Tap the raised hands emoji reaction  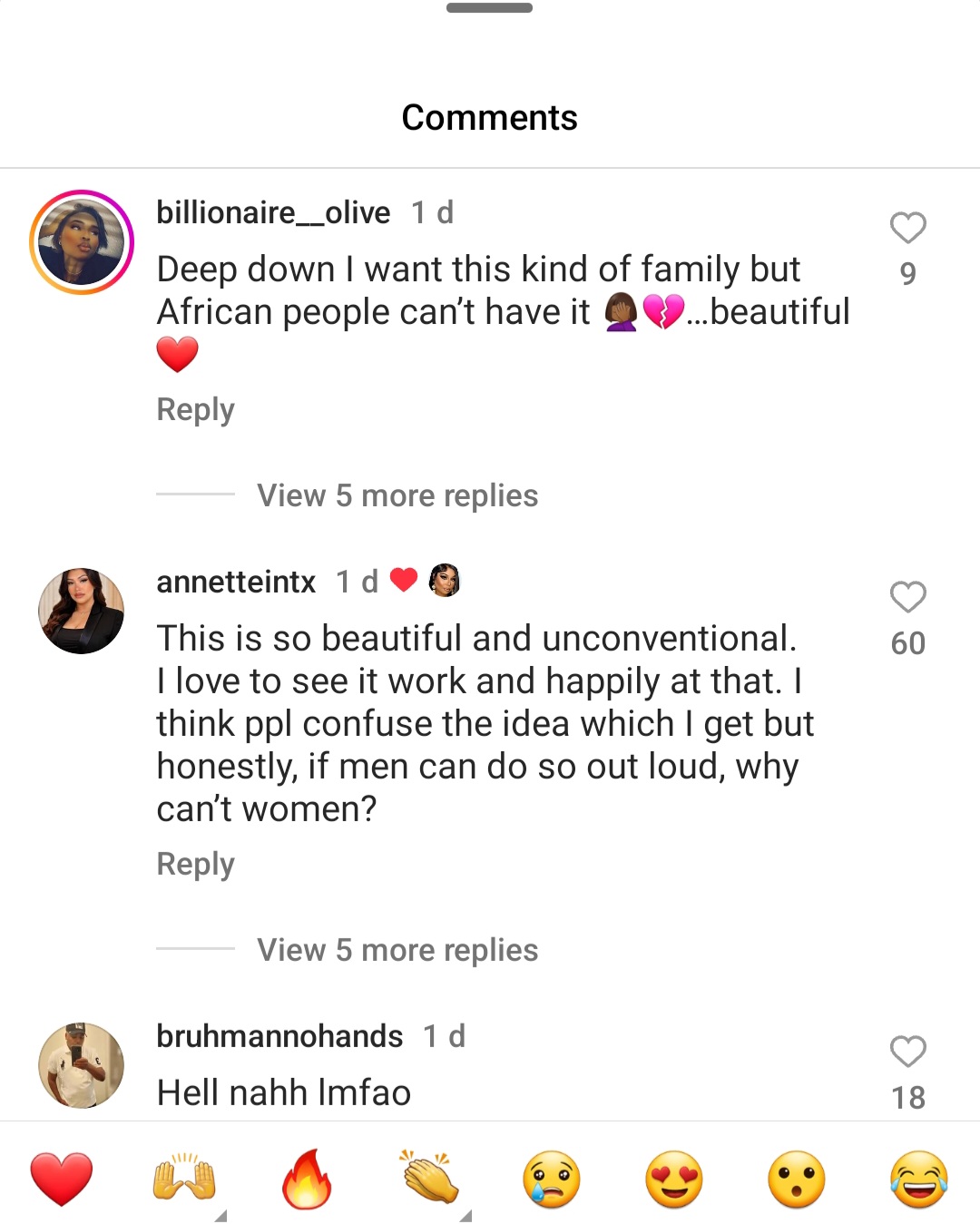point(184,1179)
